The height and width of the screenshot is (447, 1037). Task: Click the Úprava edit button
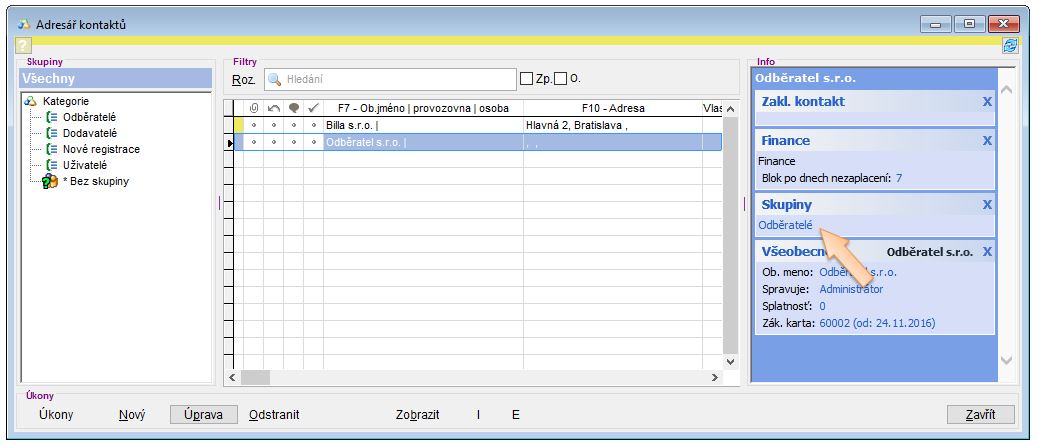[203, 414]
